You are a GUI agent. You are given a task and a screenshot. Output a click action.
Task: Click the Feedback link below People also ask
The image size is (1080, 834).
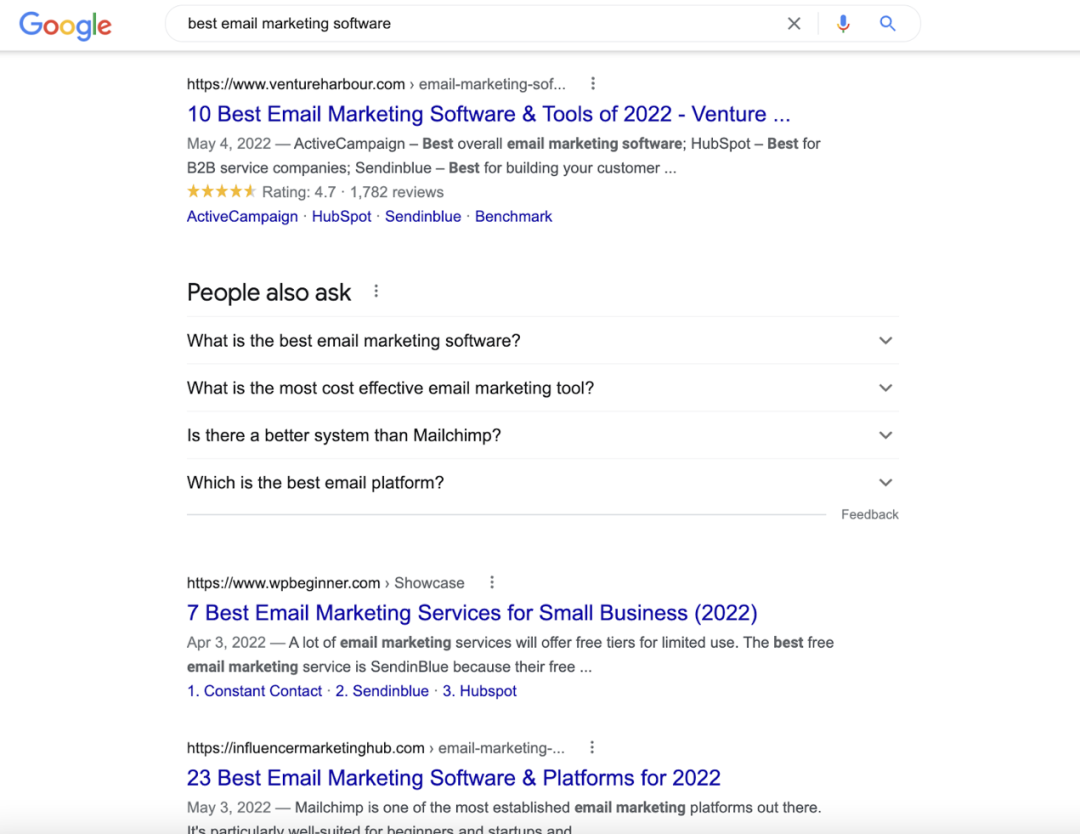point(869,514)
